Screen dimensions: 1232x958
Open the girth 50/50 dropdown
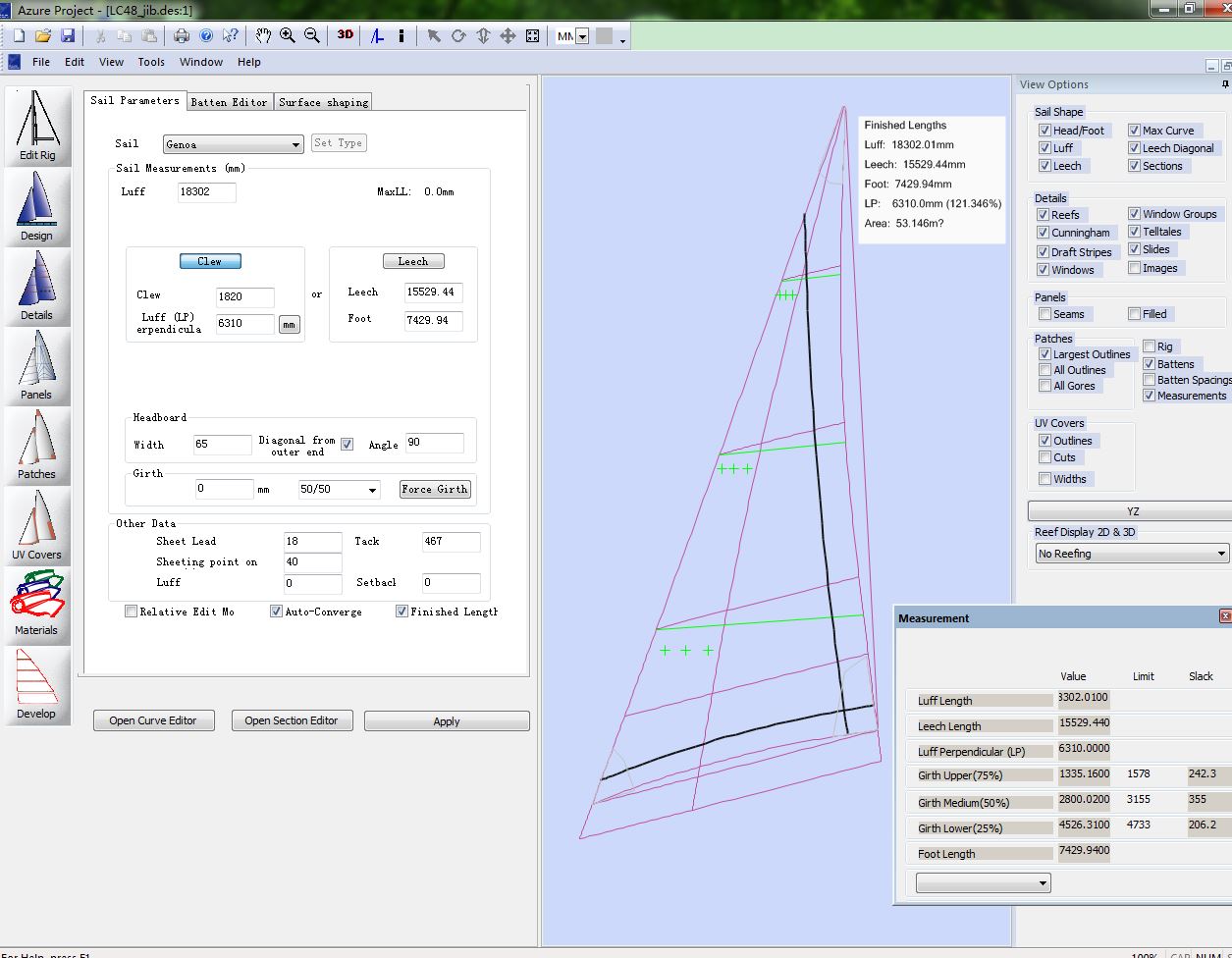pyautogui.click(x=339, y=489)
